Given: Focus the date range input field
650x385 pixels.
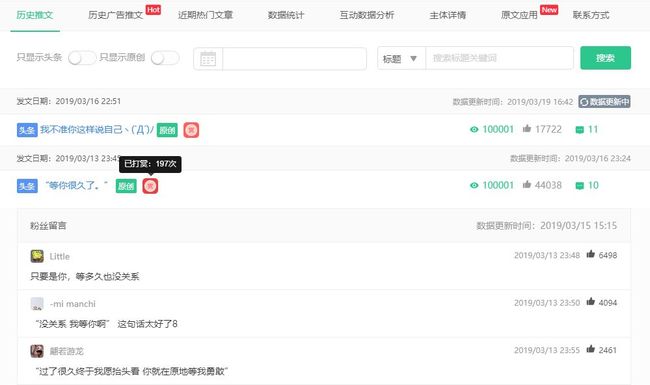Looking at the screenshot, I should tap(294, 59).
